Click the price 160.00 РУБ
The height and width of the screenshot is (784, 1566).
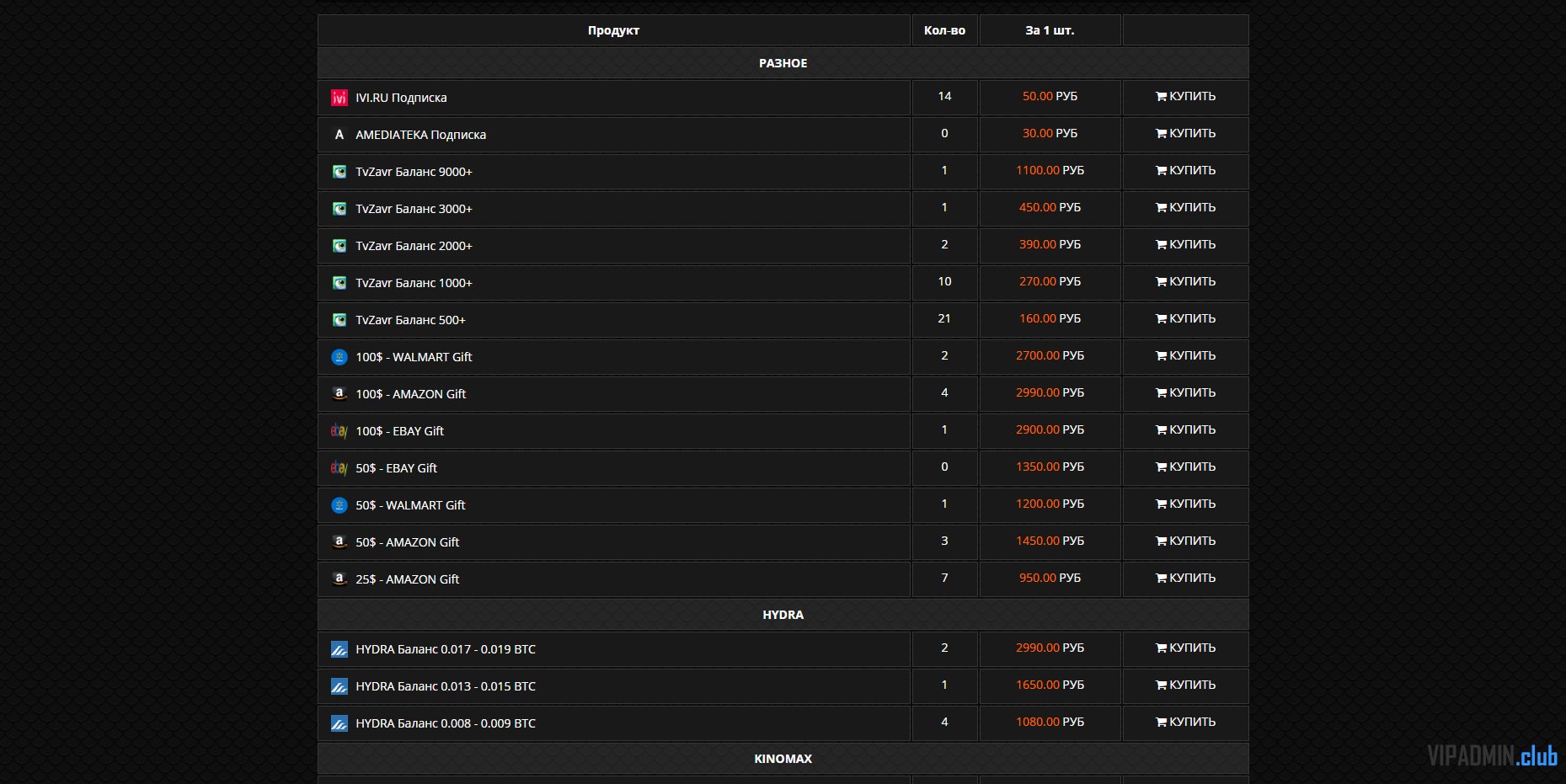pyautogui.click(x=1050, y=319)
